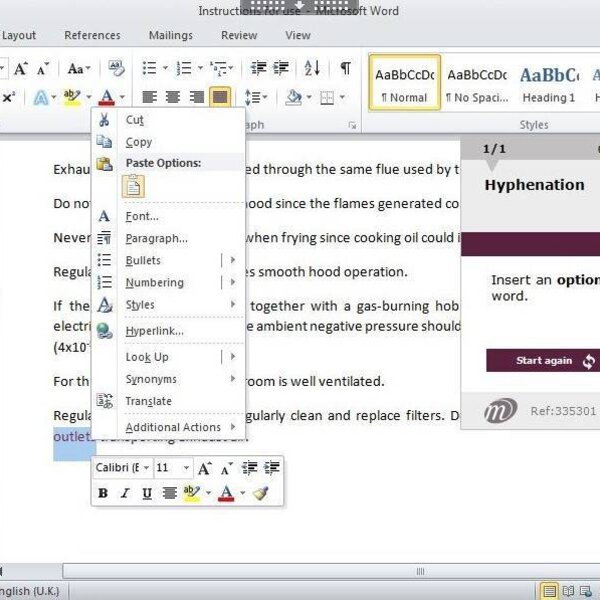This screenshot has height=600, width=600.
Task: Open the References tab
Action: (92, 35)
